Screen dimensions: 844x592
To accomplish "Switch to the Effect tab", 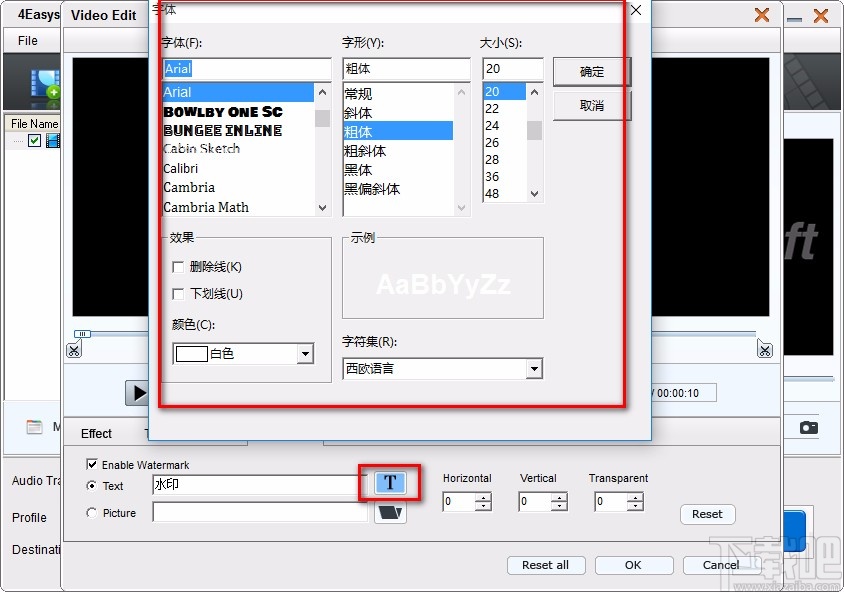I will coord(97,433).
